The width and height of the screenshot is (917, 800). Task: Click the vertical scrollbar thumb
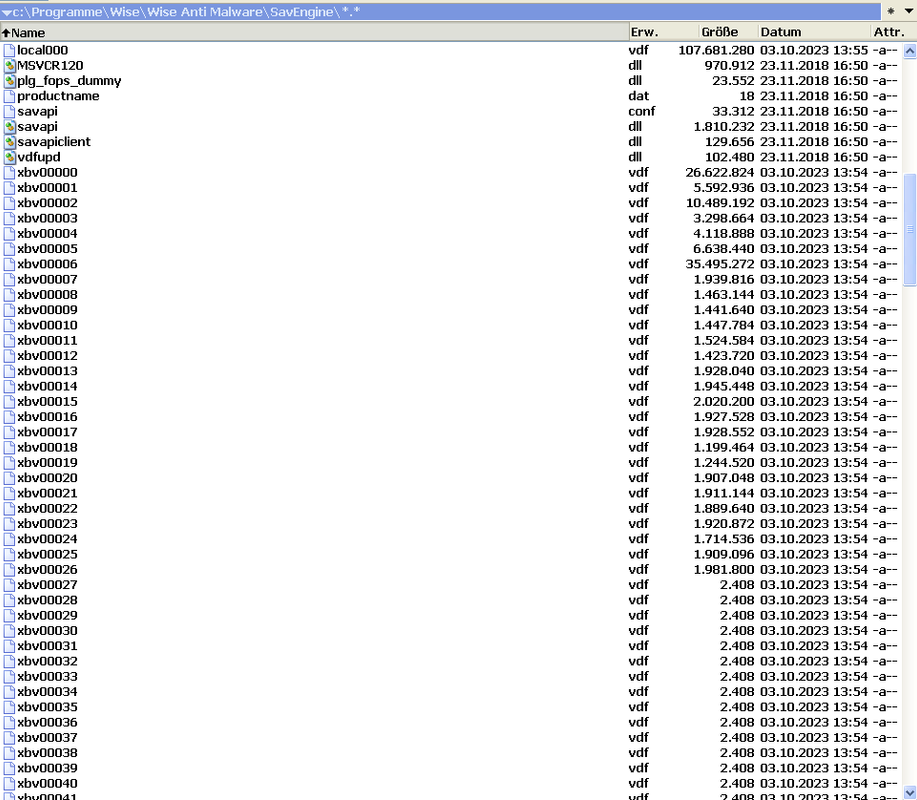[x=909, y=229]
